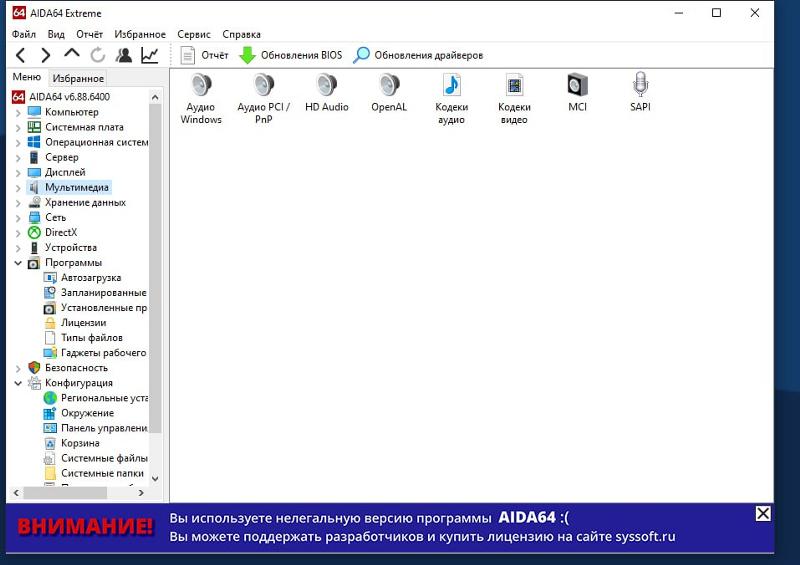Open the Справка menu
This screenshot has height=565, width=800.
tap(241, 34)
